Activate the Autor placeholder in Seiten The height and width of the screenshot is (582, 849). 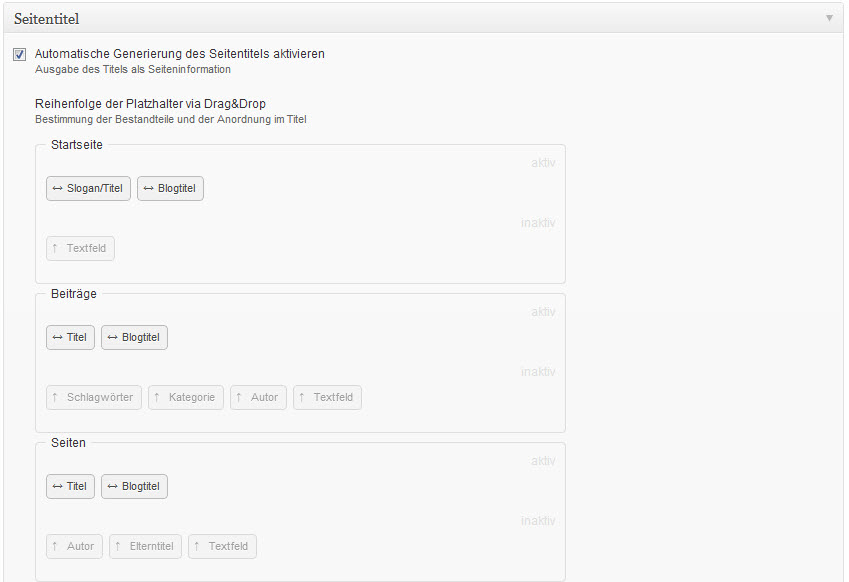pyautogui.click(x=74, y=546)
